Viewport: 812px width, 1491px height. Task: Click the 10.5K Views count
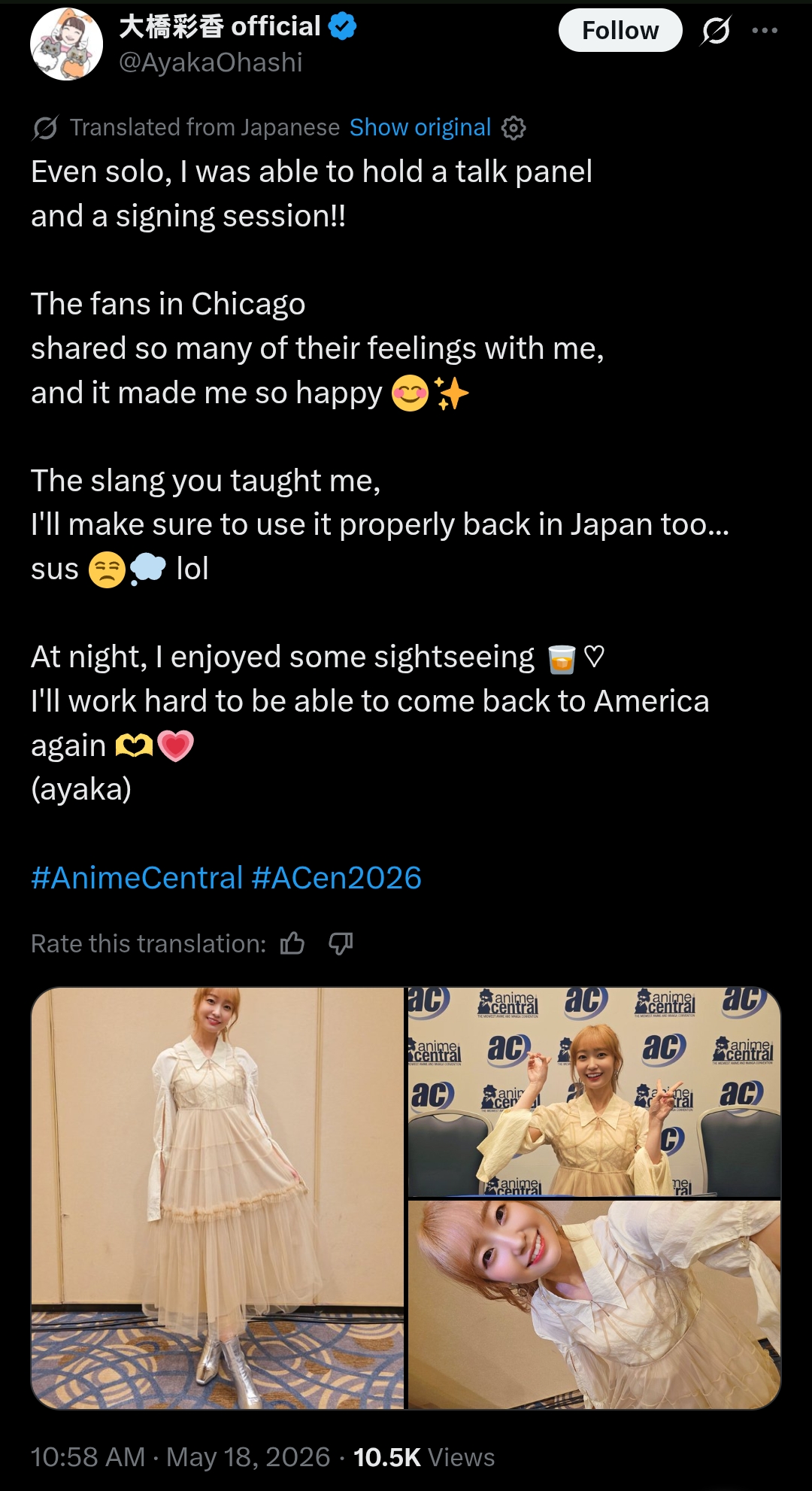424,1457
